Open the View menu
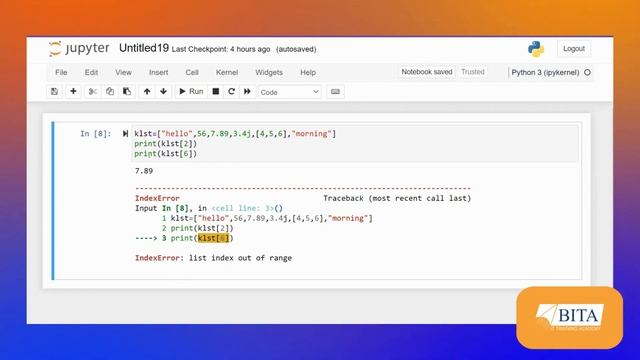Screen dimensions: 640x360 coord(123,72)
